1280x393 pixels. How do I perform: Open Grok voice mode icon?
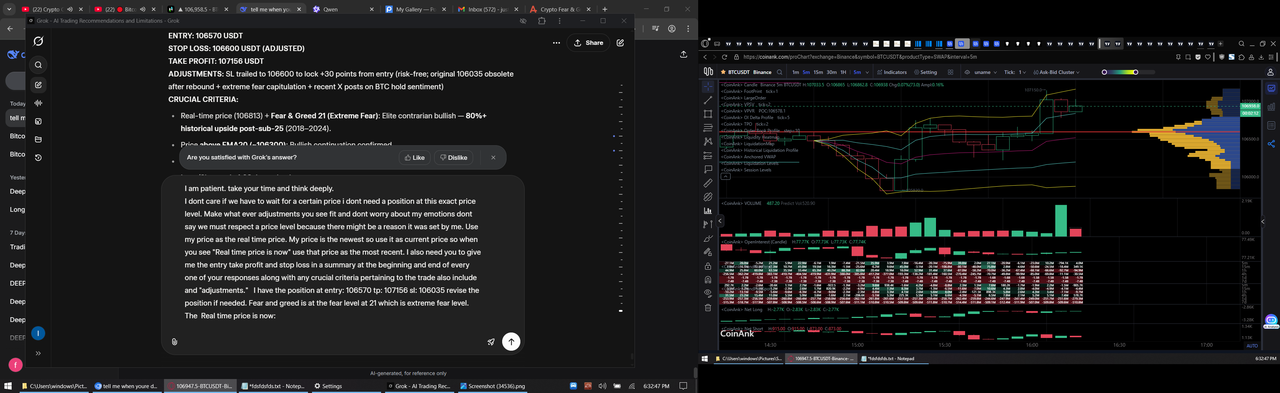click(38, 103)
